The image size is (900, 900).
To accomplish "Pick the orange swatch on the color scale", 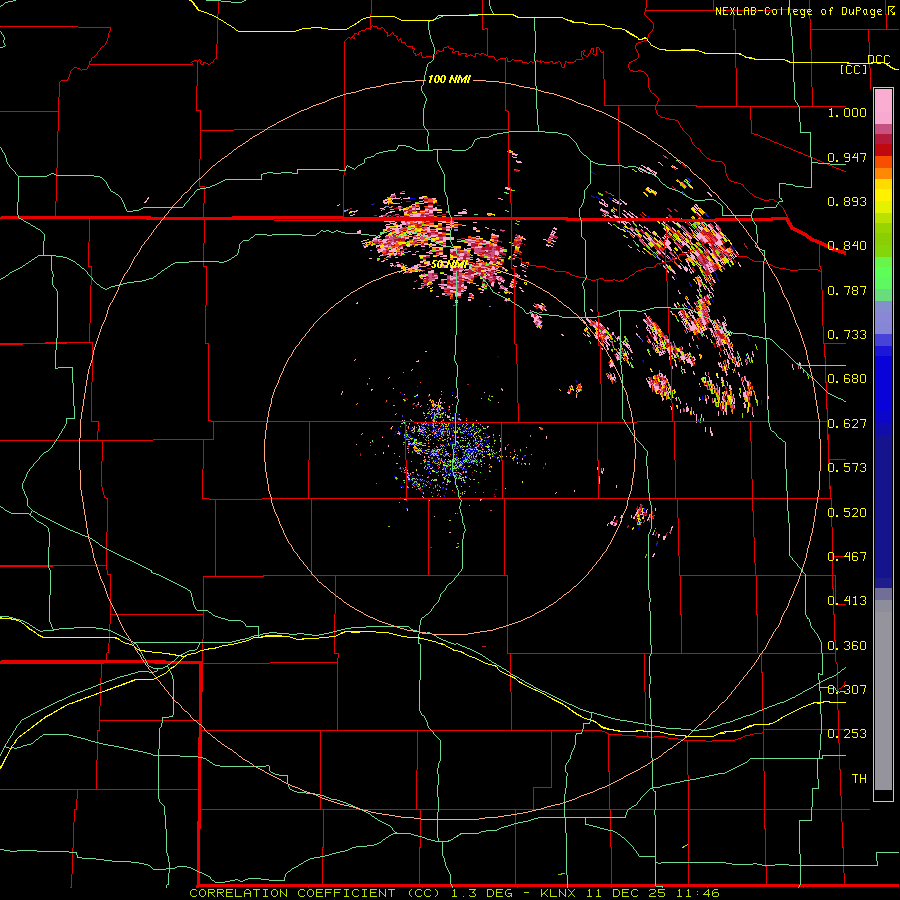I will pyautogui.click(x=883, y=173).
